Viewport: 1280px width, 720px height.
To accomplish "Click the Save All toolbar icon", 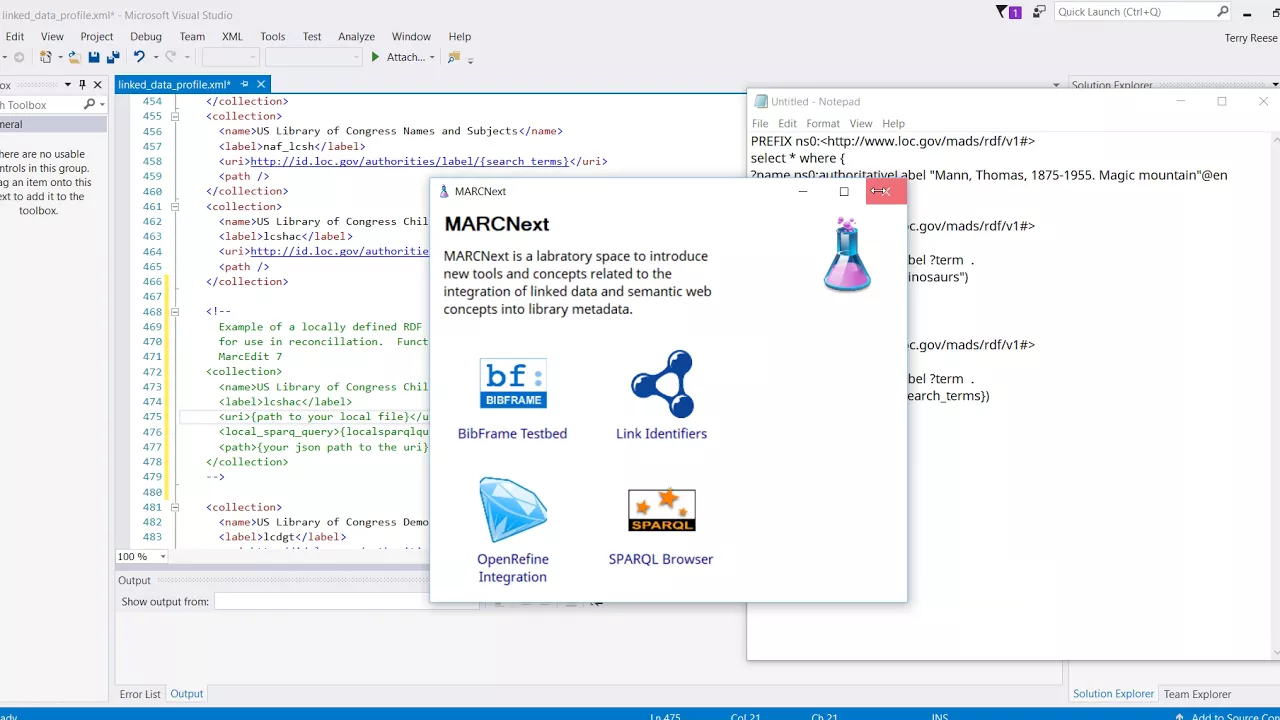I will [x=113, y=57].
